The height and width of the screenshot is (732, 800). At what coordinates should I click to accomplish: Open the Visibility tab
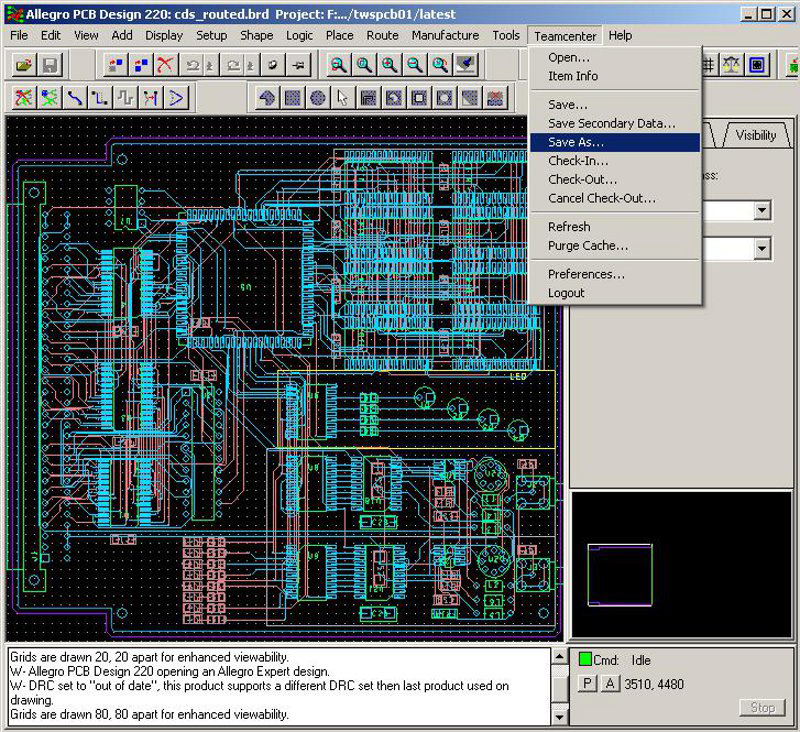[756, 135]
